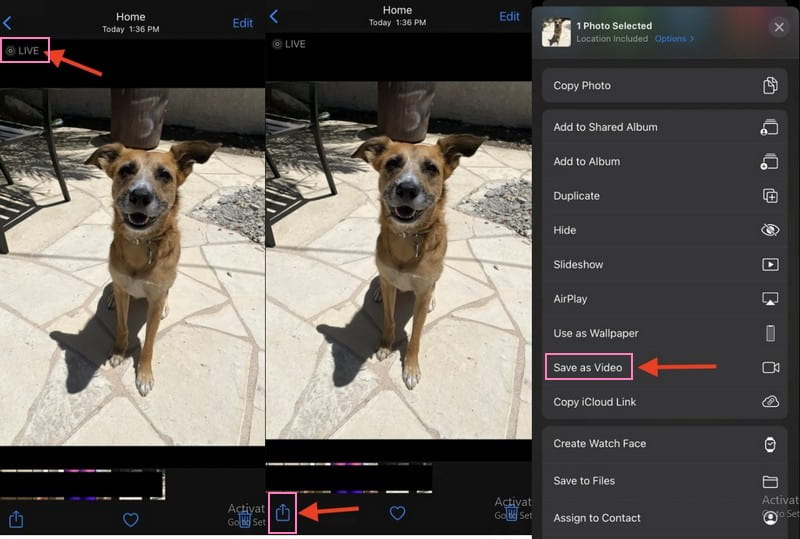The image size is (800, 539).
Task: Tap the selected photo thumbnail in share sheet header
Action: click(x=556, y=32)
